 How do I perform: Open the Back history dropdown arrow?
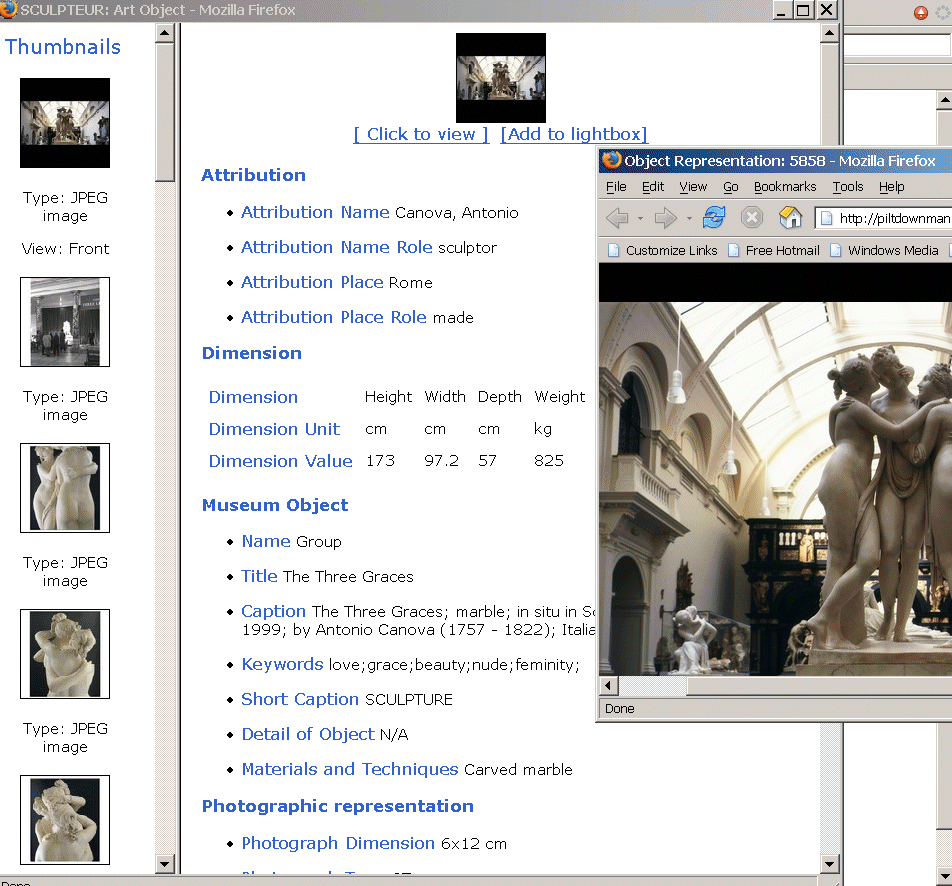point(641,218)
